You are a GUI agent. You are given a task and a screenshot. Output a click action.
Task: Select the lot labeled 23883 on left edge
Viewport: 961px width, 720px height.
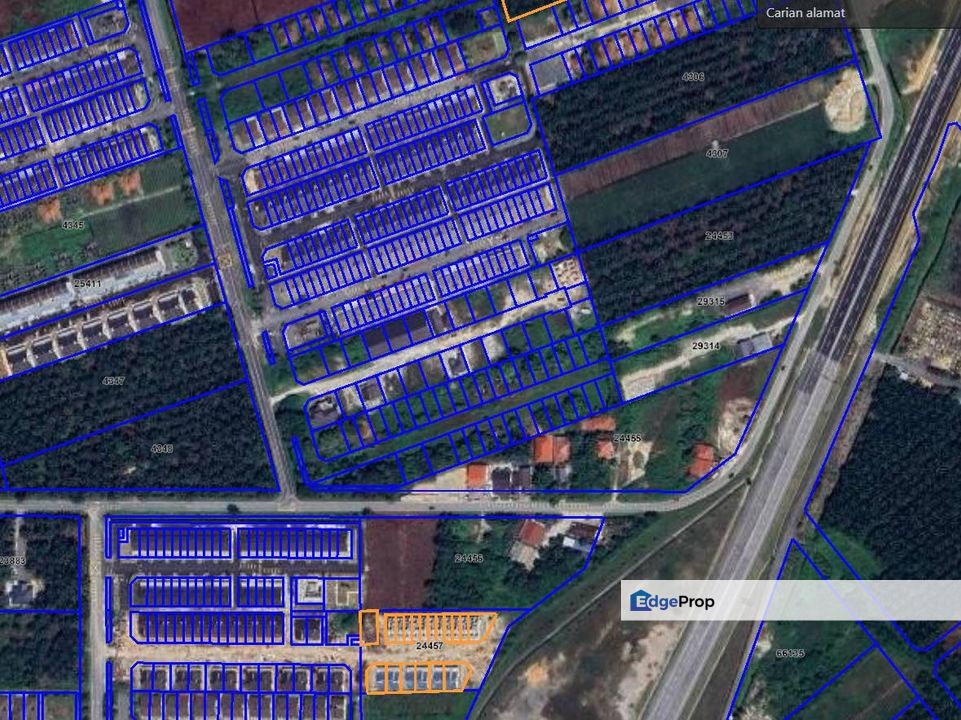12,563
